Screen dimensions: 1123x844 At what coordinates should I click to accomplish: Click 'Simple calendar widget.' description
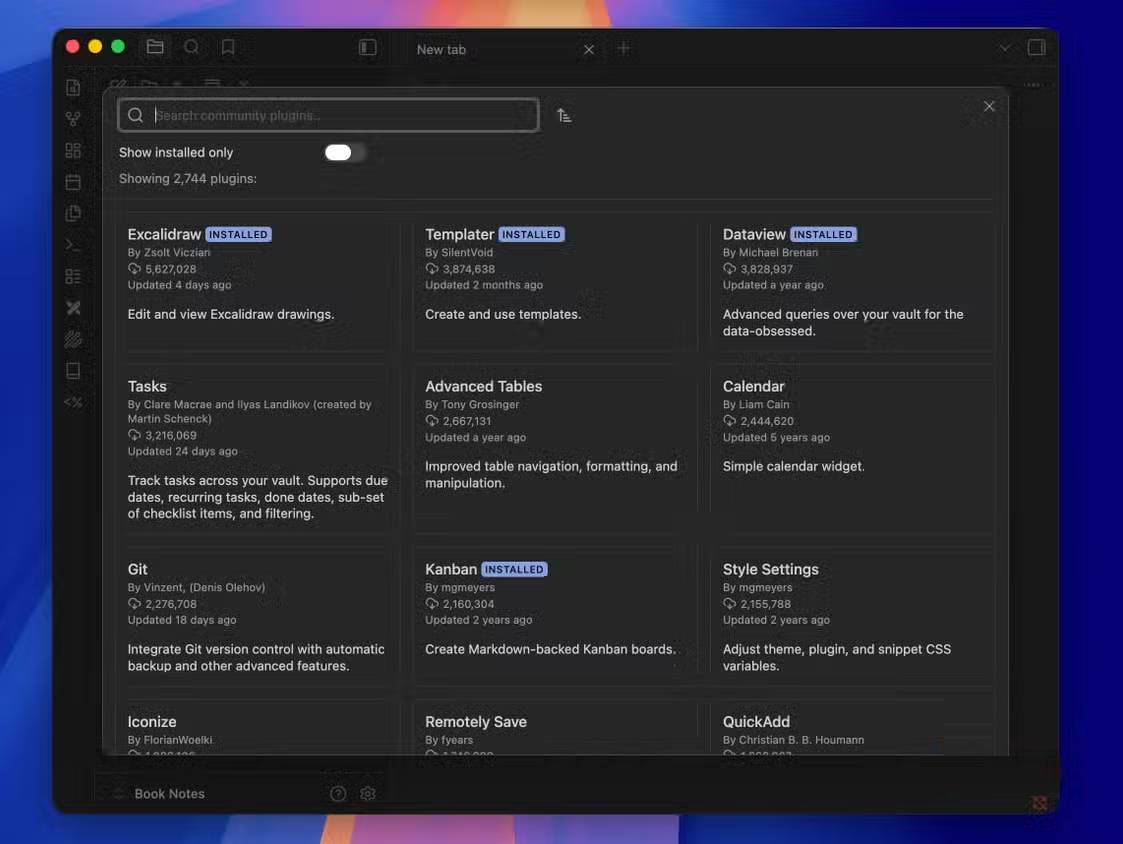tap(794, 466)
